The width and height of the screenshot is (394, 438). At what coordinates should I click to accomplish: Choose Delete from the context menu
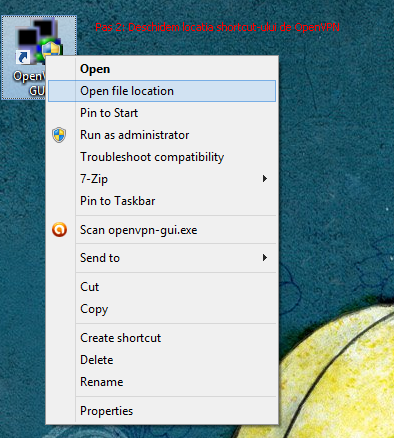coord(162,360)
